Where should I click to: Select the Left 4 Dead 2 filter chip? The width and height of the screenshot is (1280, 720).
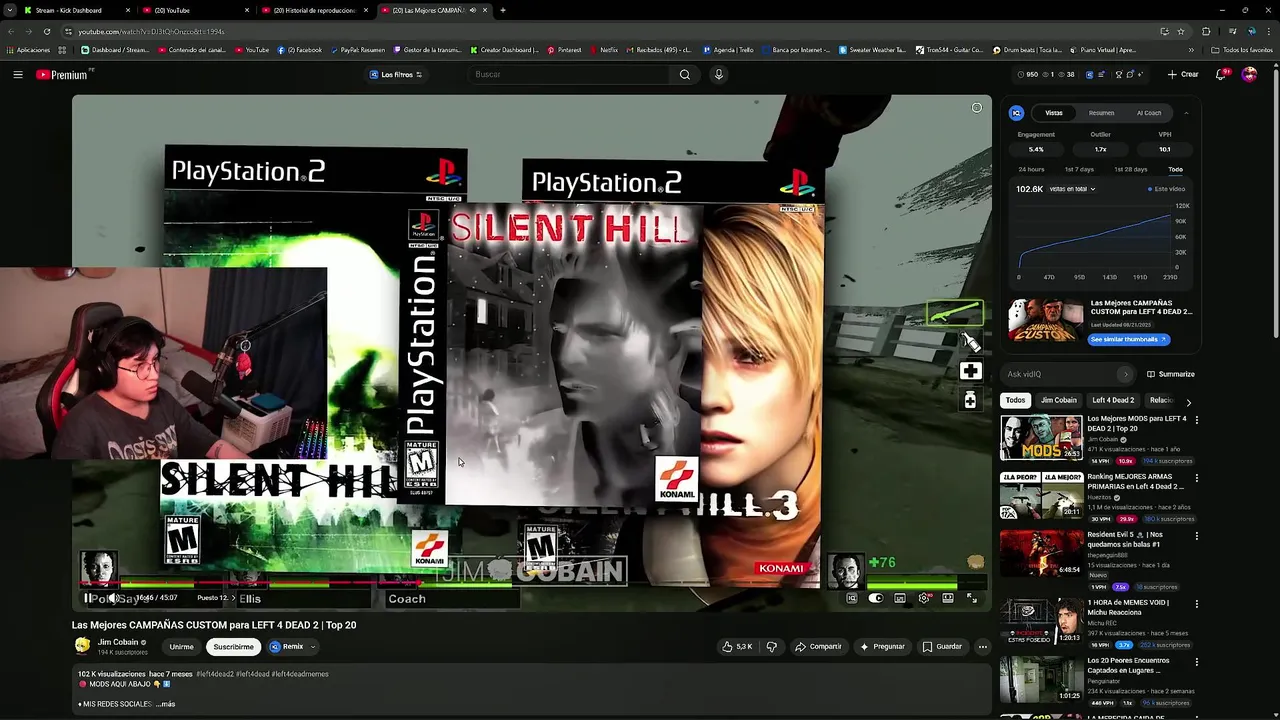click(x=1113, y=401)
